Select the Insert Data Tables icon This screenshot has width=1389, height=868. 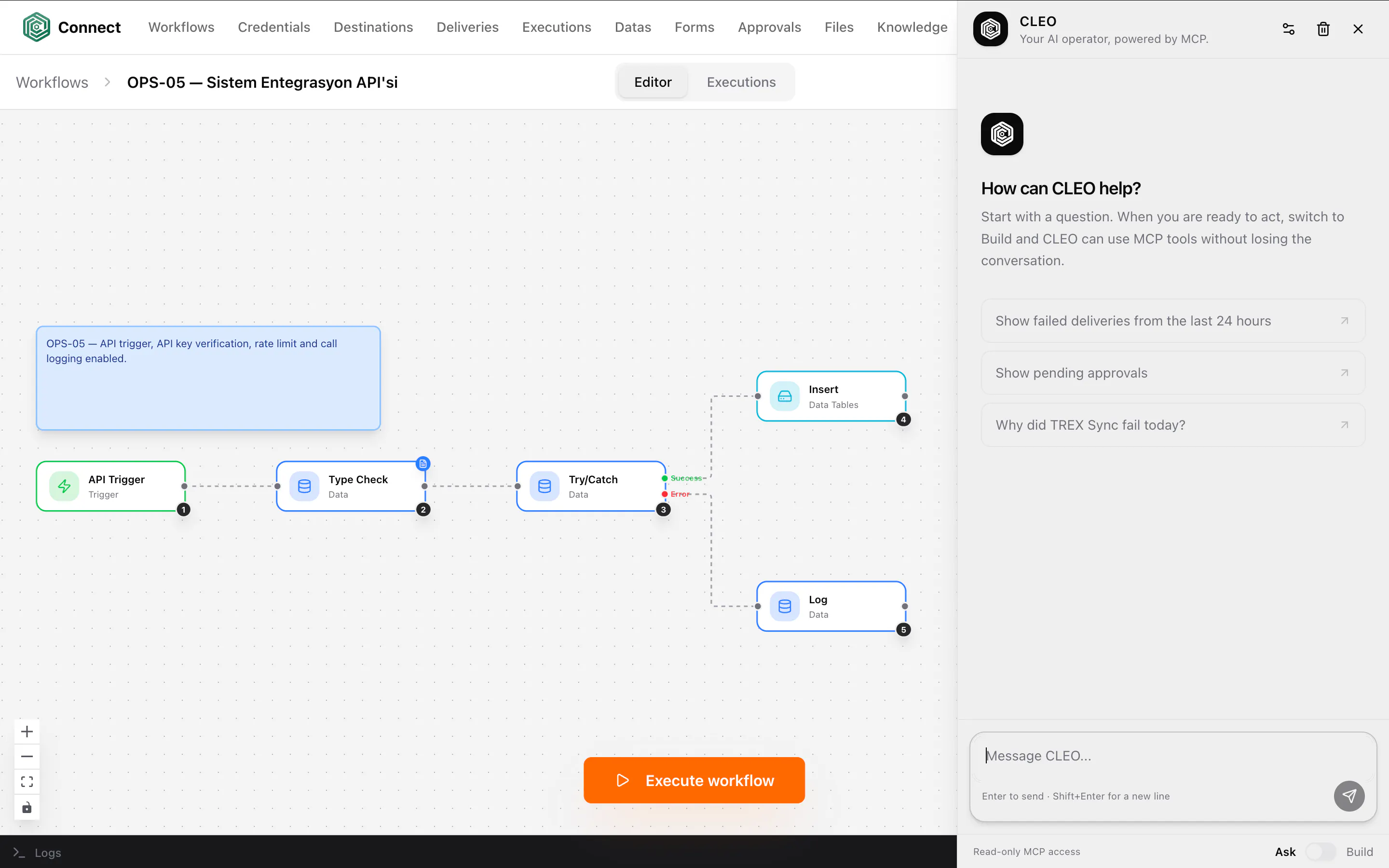pyautogui.click(x=785, y=396)
